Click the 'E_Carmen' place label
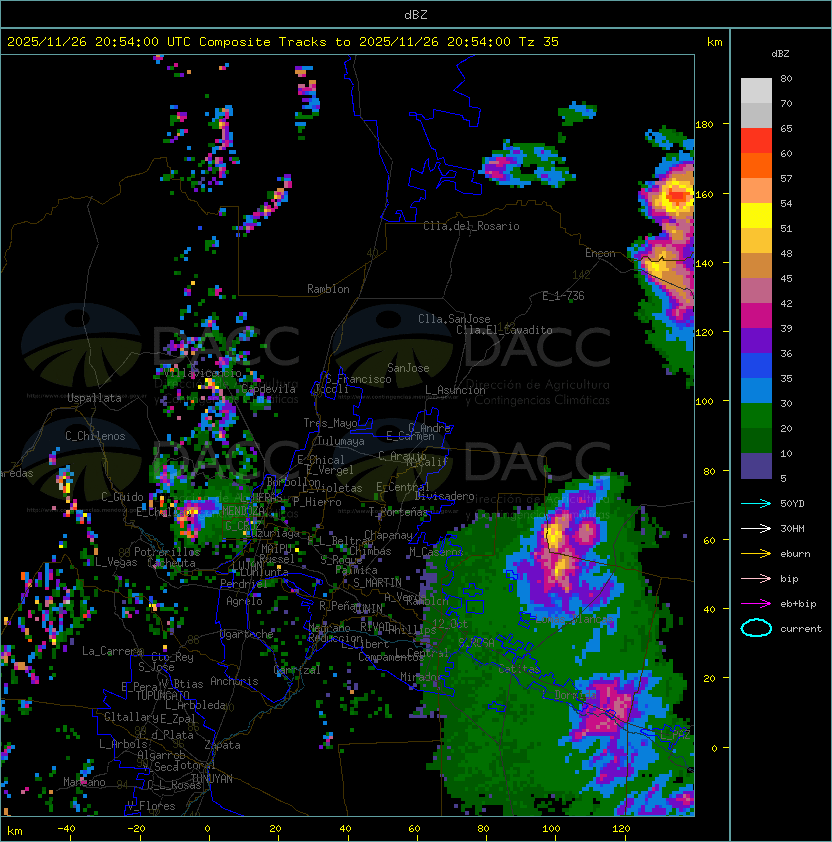Image resolution: width=832 pixels, height=842 pixels. point(410,436)
